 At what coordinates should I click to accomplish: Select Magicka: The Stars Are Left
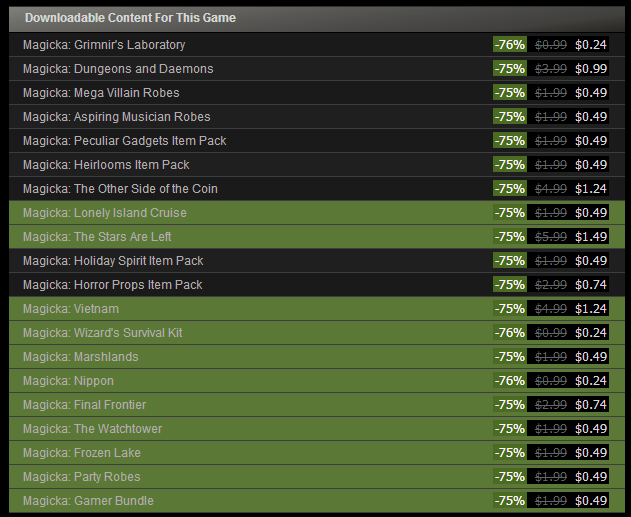pos(317,237)
